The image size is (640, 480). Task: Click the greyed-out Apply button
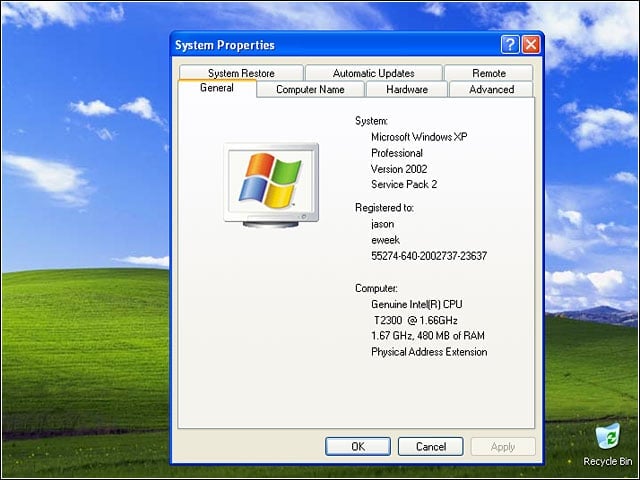503,447
